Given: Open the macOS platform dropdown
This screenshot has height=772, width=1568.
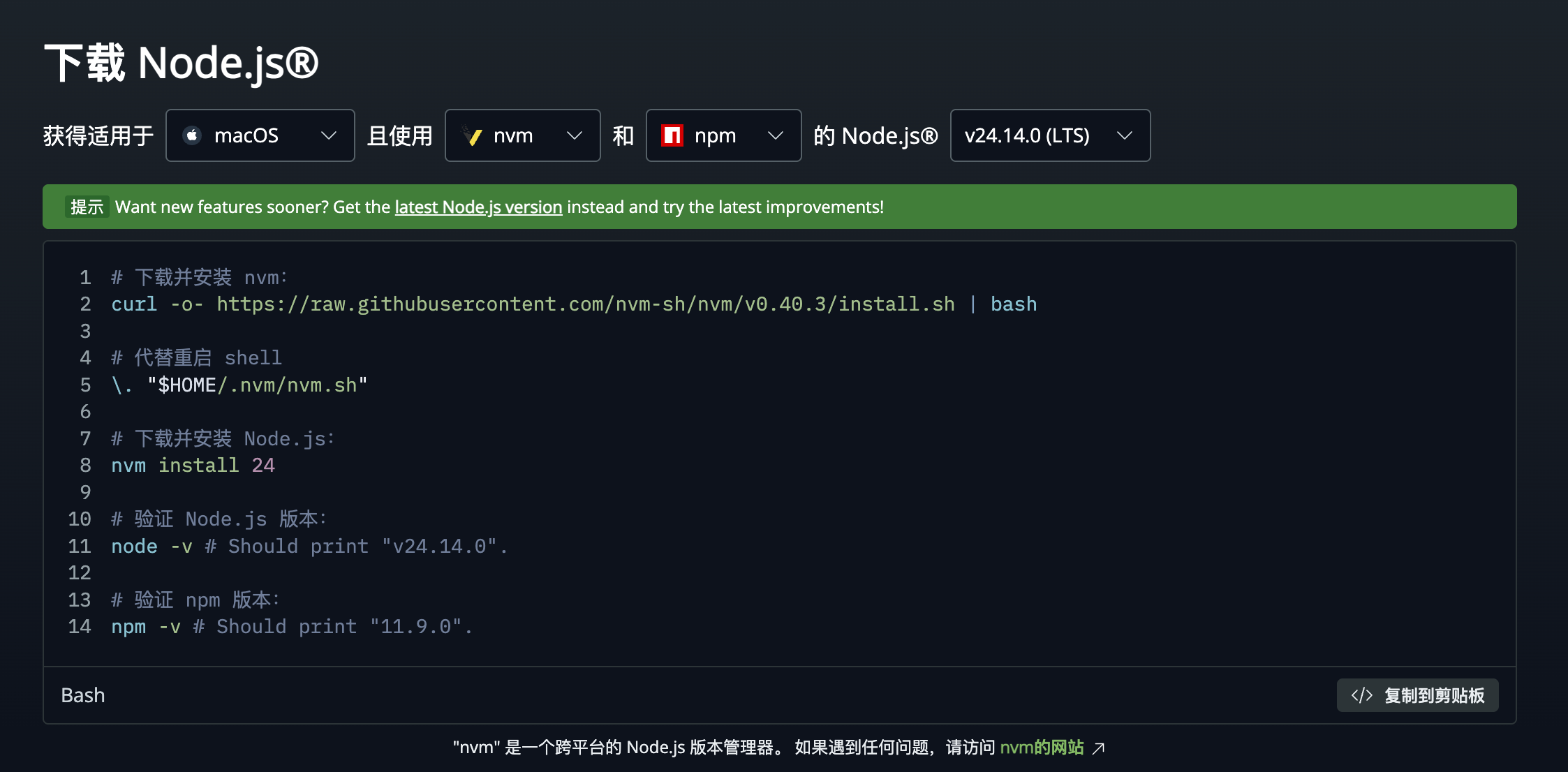Looking at the screenshot, I should pos(260,135).
